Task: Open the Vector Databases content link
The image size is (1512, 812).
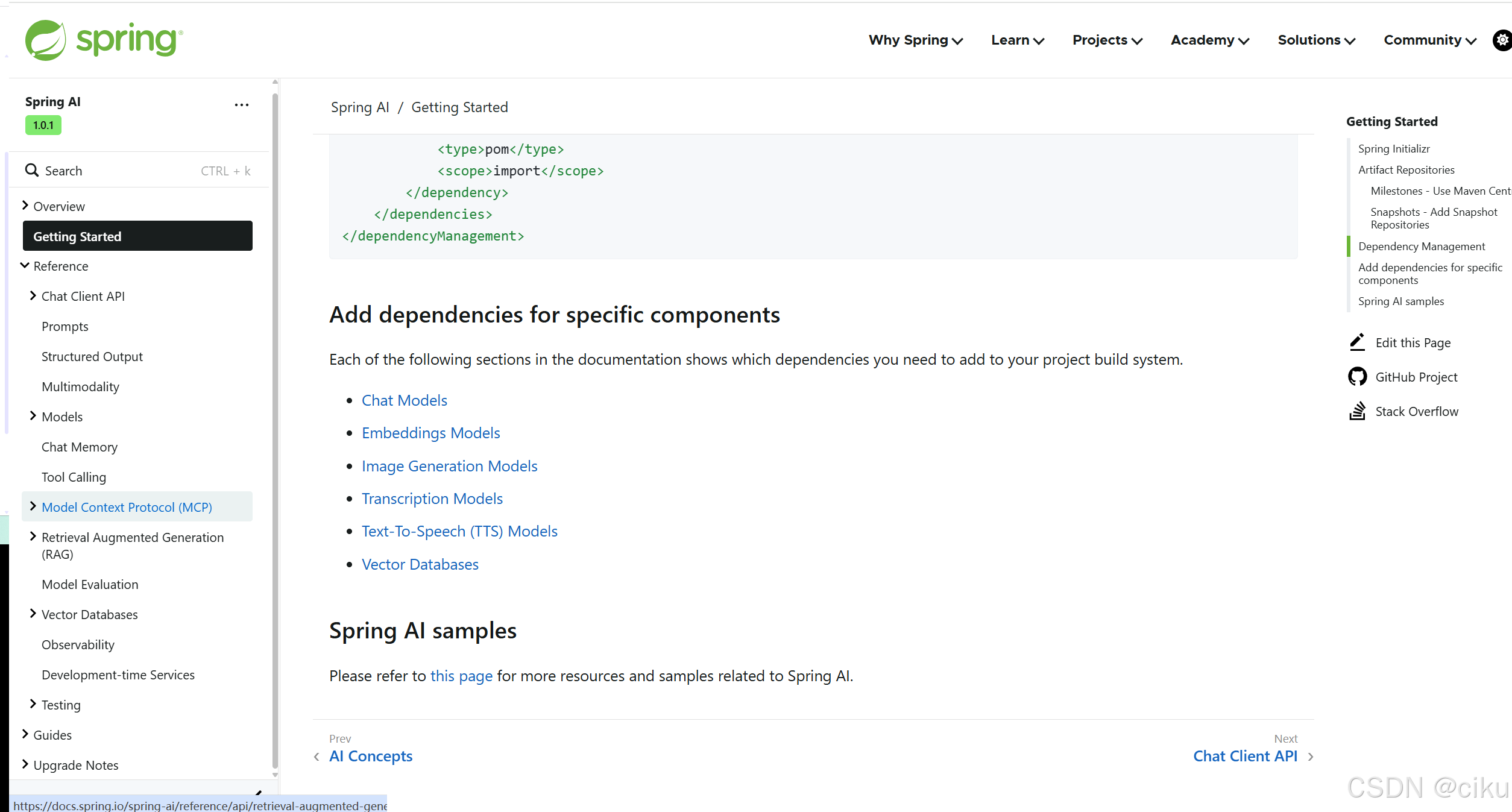Action: (420, 564)
